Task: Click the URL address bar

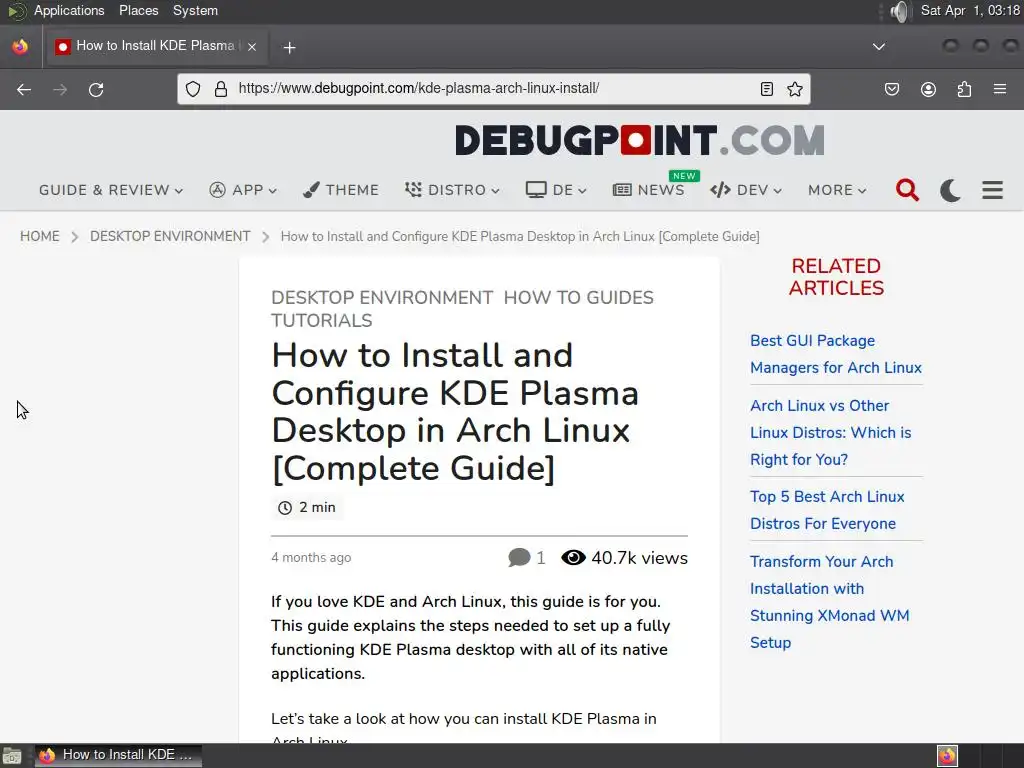Action: click(x=493, y=89)
